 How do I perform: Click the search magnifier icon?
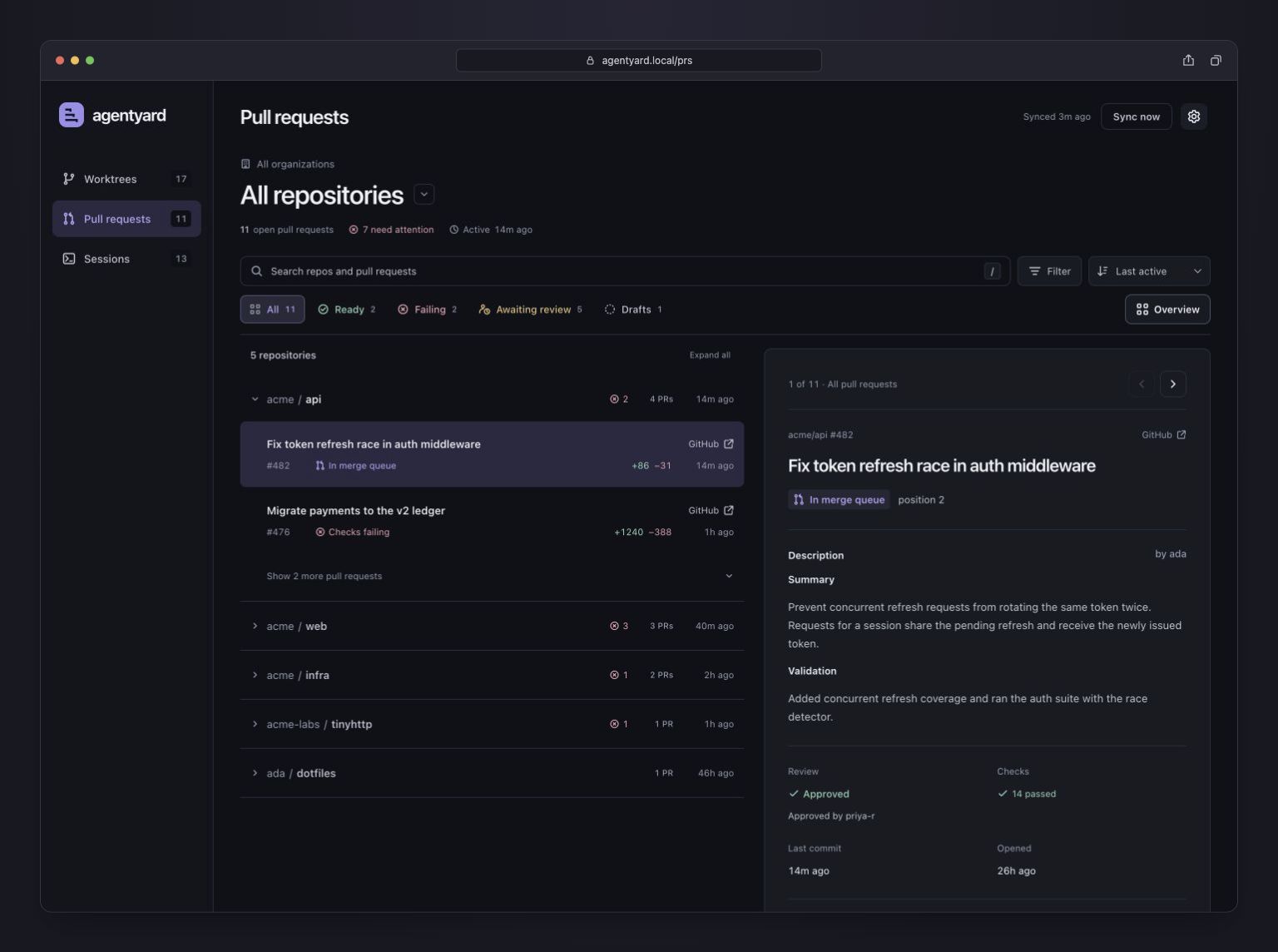tap(257, 271)
